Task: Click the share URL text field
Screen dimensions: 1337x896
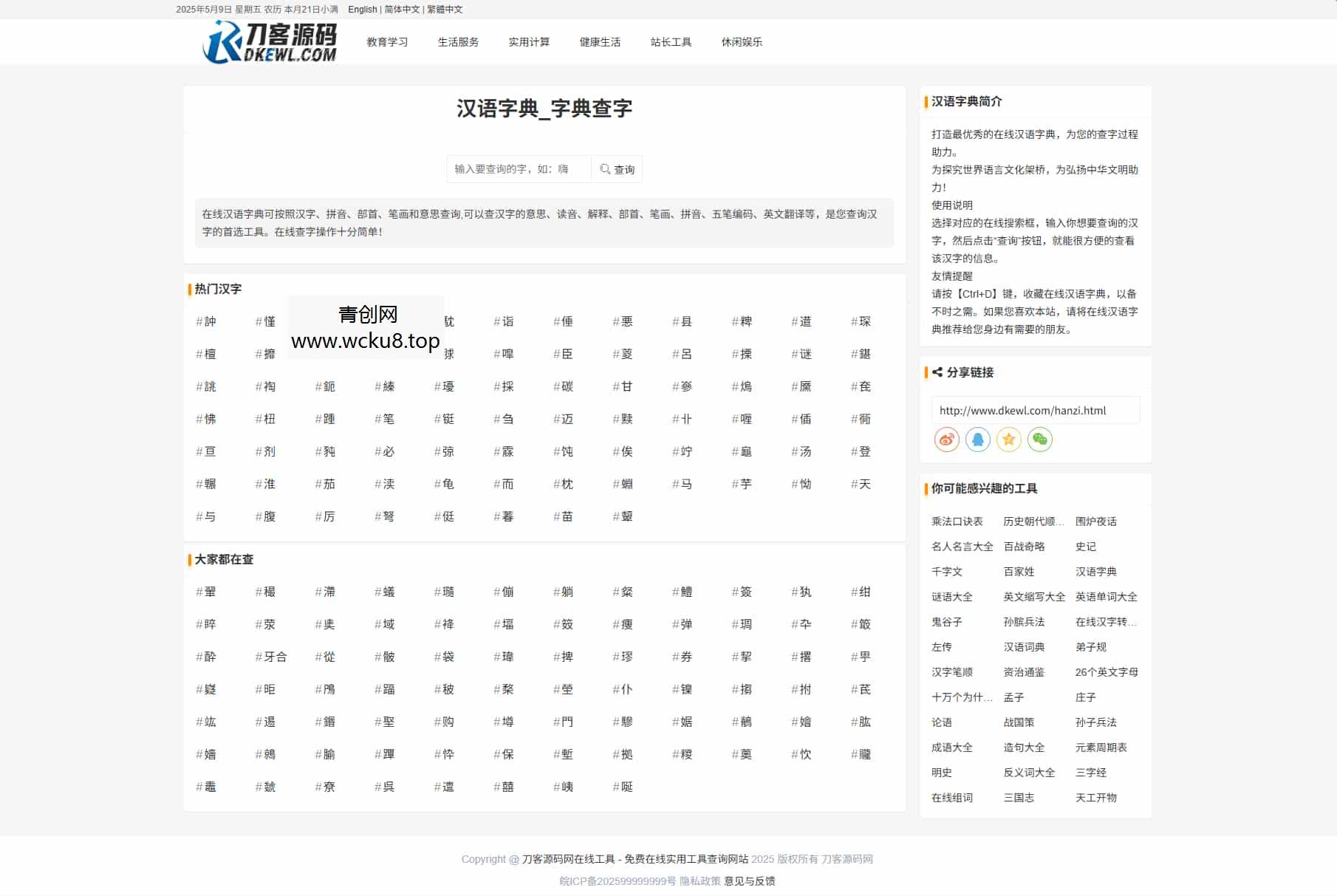Action: (1034, 410)
